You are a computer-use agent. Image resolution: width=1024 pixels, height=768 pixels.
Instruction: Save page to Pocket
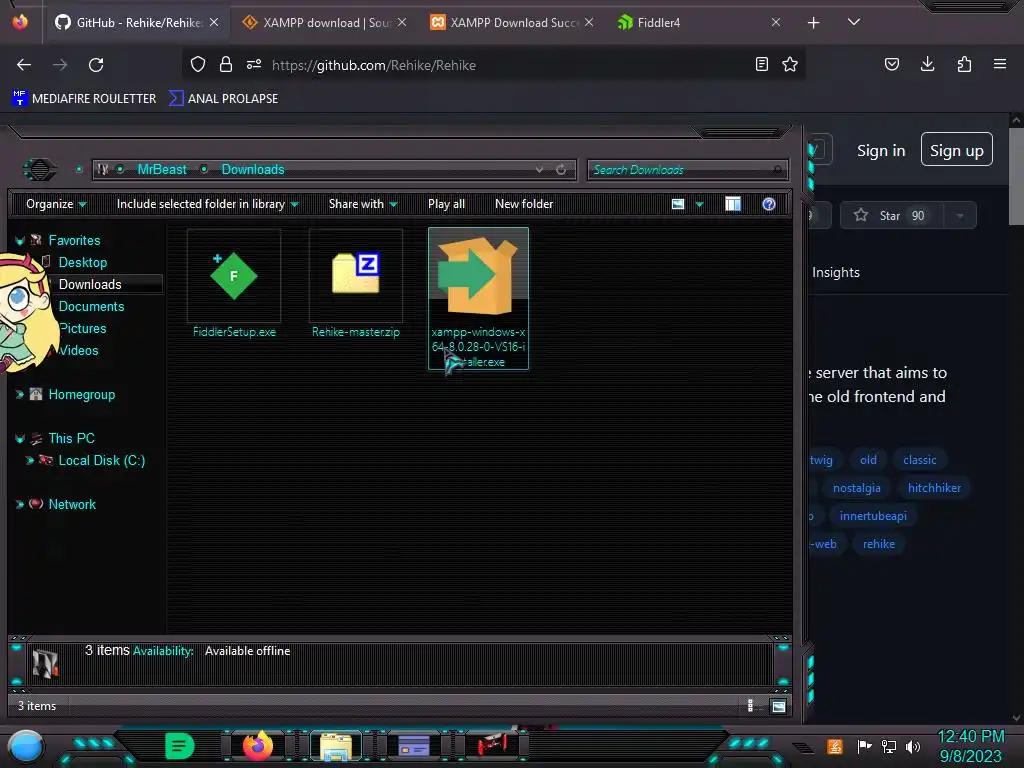pos(892,65)
